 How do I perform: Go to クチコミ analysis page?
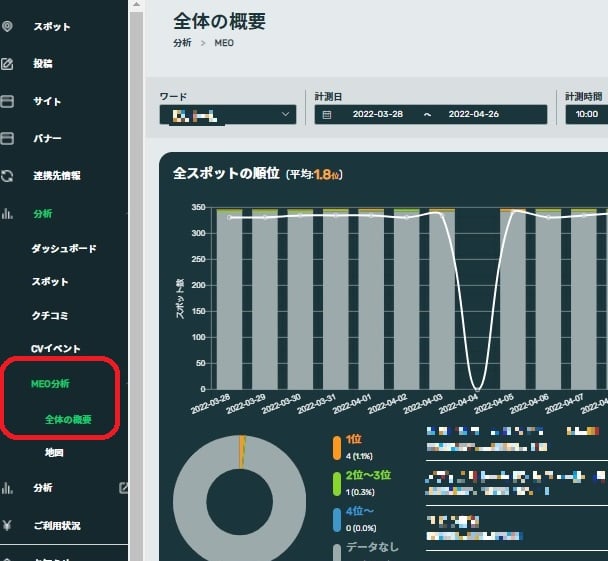tap(50, 315)
